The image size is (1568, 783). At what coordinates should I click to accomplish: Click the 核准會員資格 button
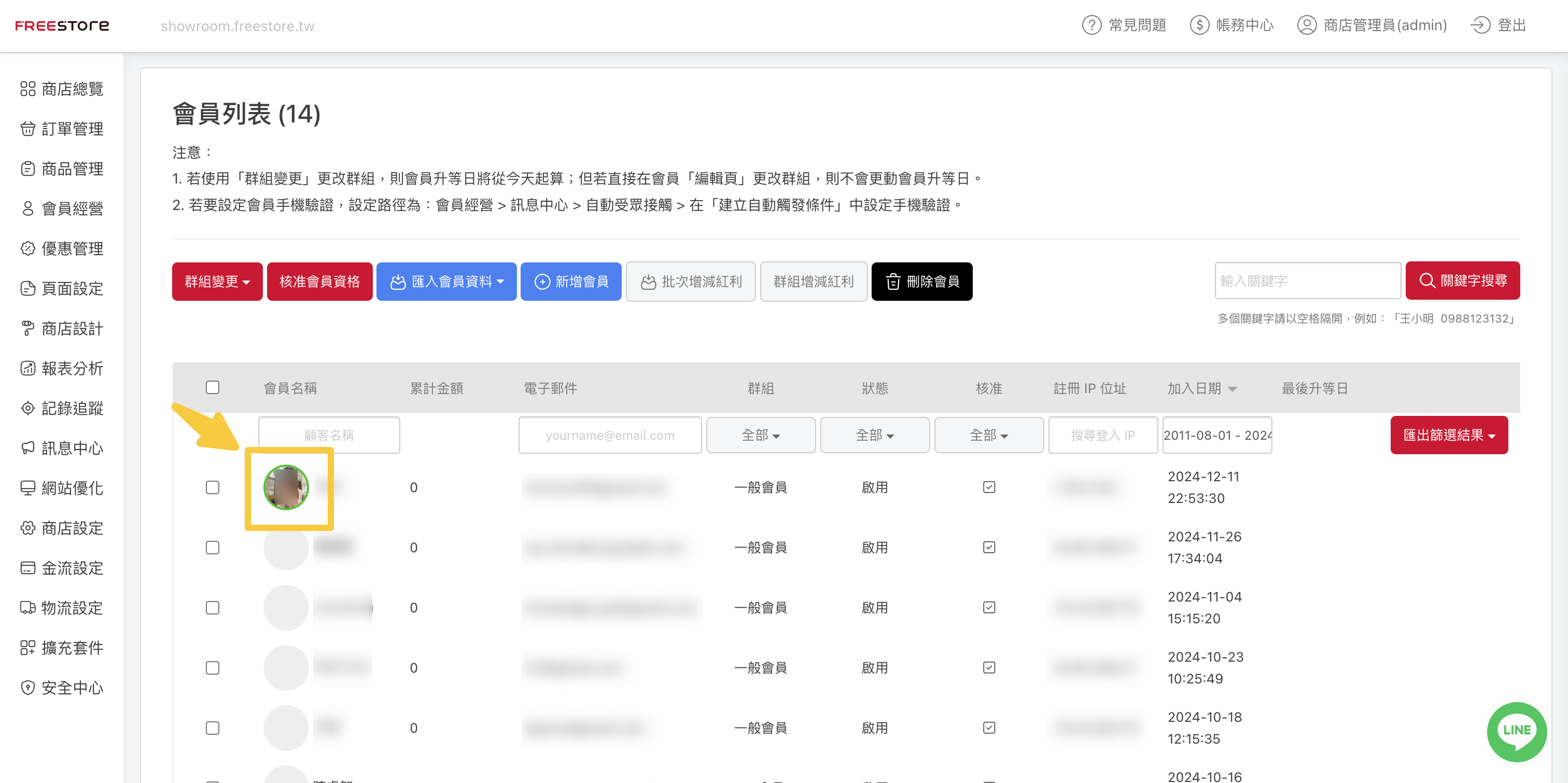click(319, 282)
